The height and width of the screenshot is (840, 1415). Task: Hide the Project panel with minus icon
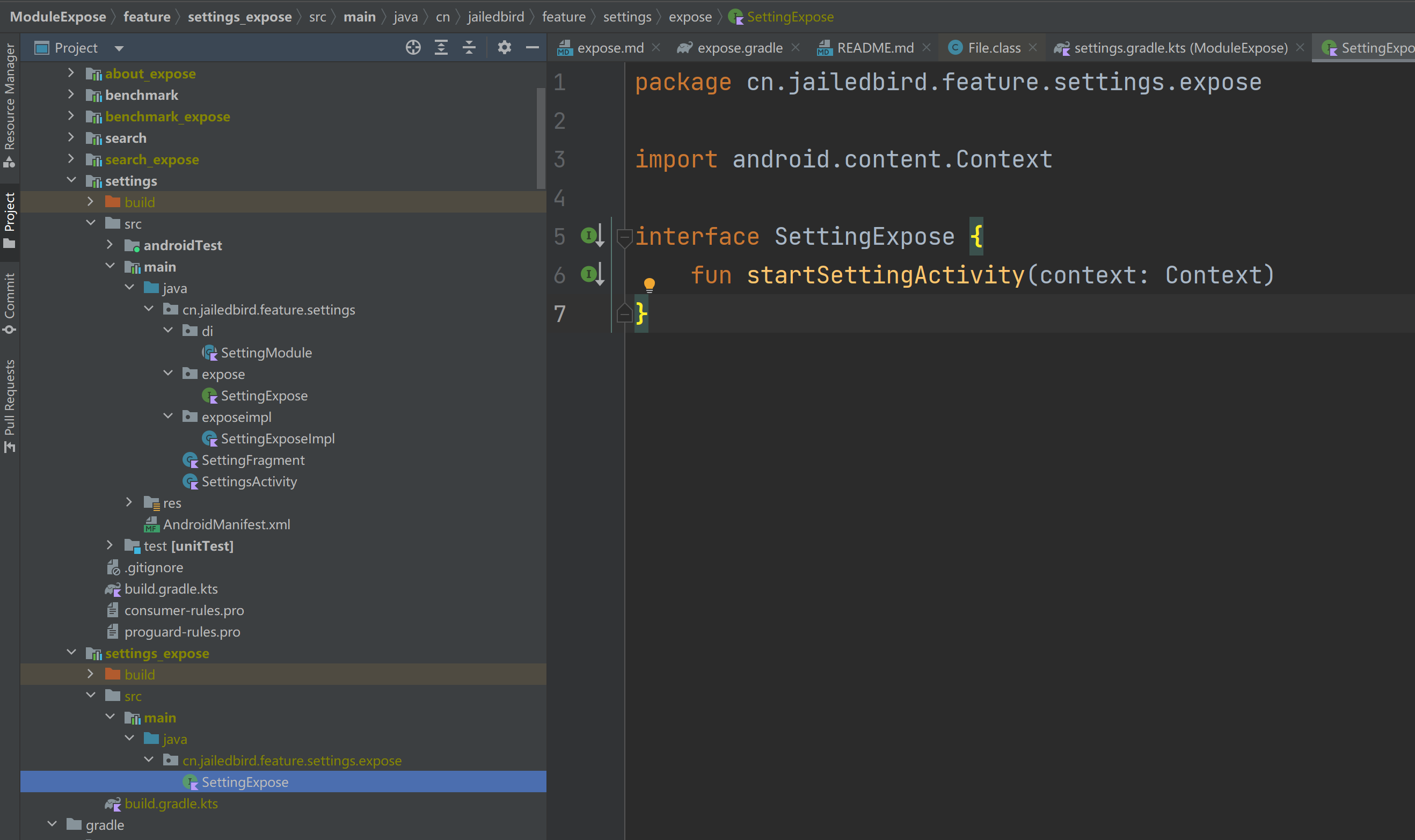532,48
